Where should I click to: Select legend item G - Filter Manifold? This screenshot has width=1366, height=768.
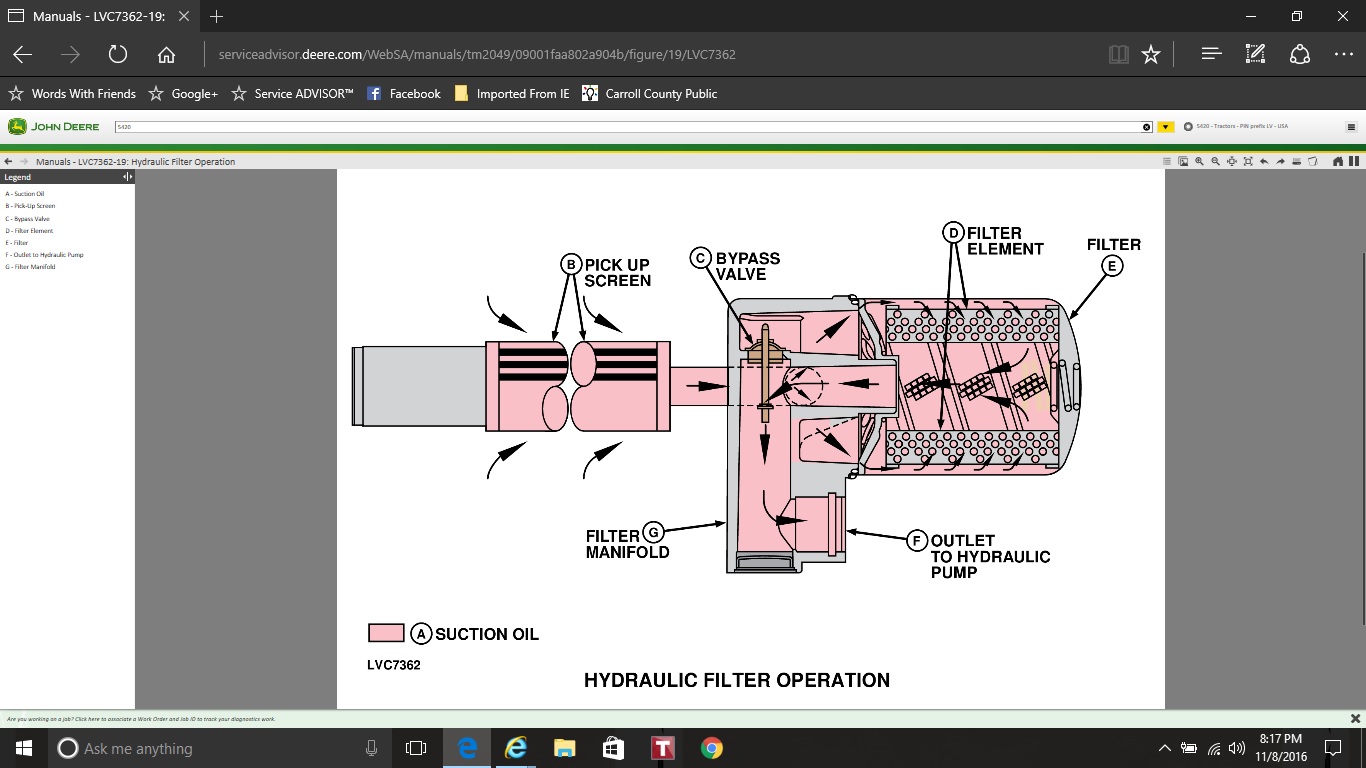point(30,266)
